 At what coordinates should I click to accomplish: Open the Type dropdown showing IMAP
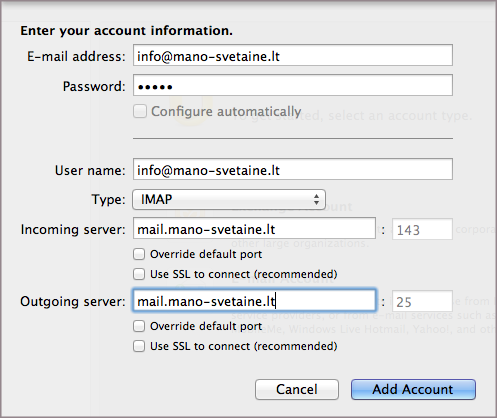[229, 199]
